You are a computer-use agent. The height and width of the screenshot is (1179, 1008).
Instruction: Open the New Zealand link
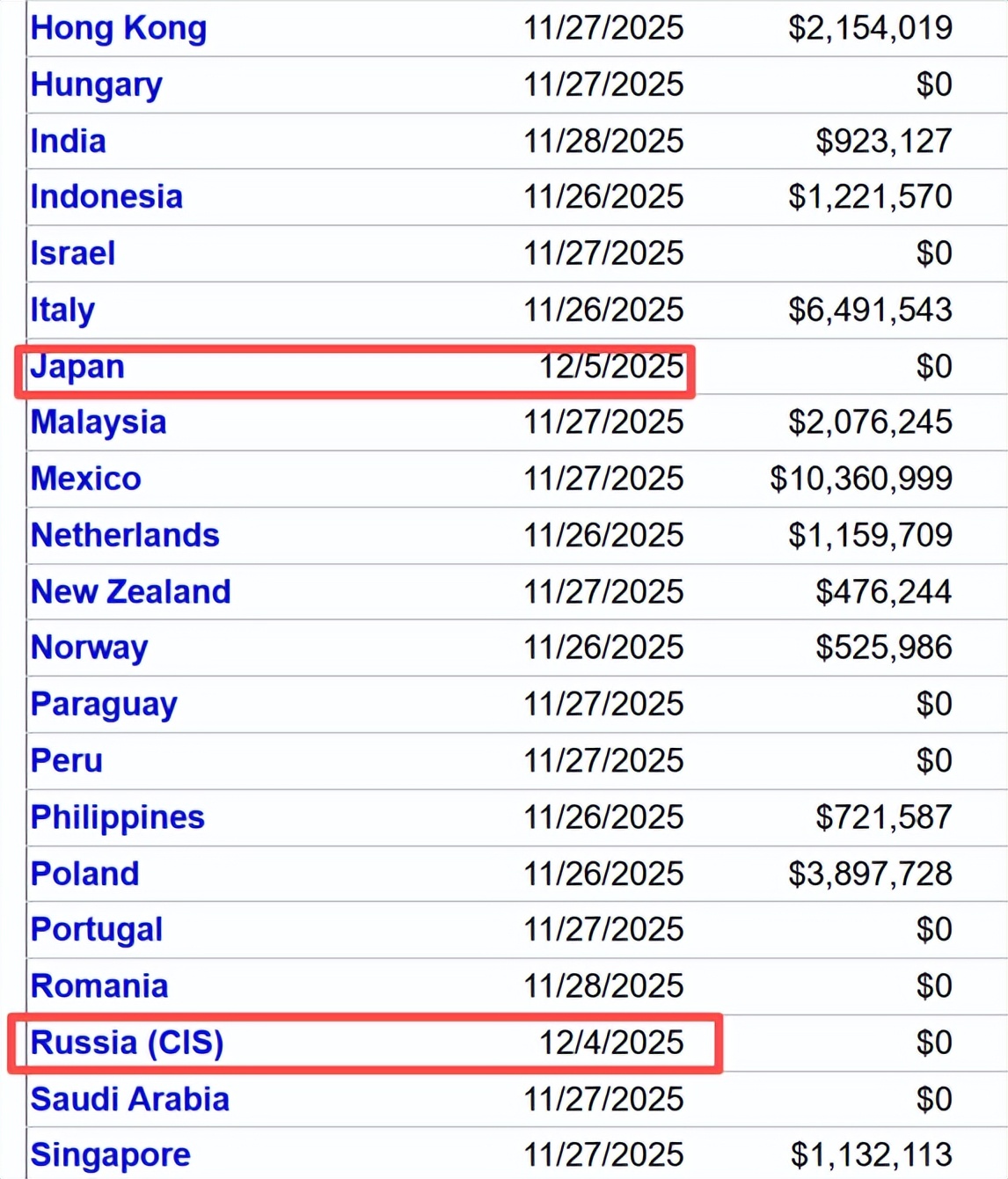[x=131, y=591]
